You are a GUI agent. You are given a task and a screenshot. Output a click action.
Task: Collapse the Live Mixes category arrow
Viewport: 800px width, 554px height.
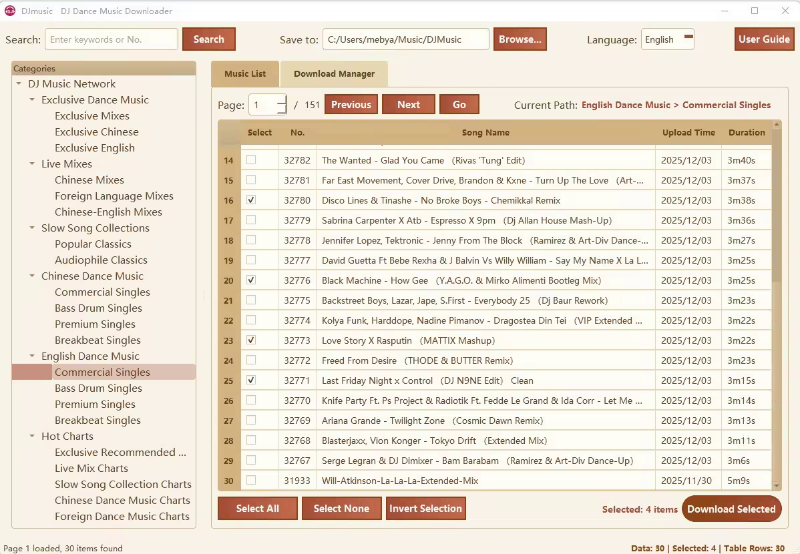(33, 164)
